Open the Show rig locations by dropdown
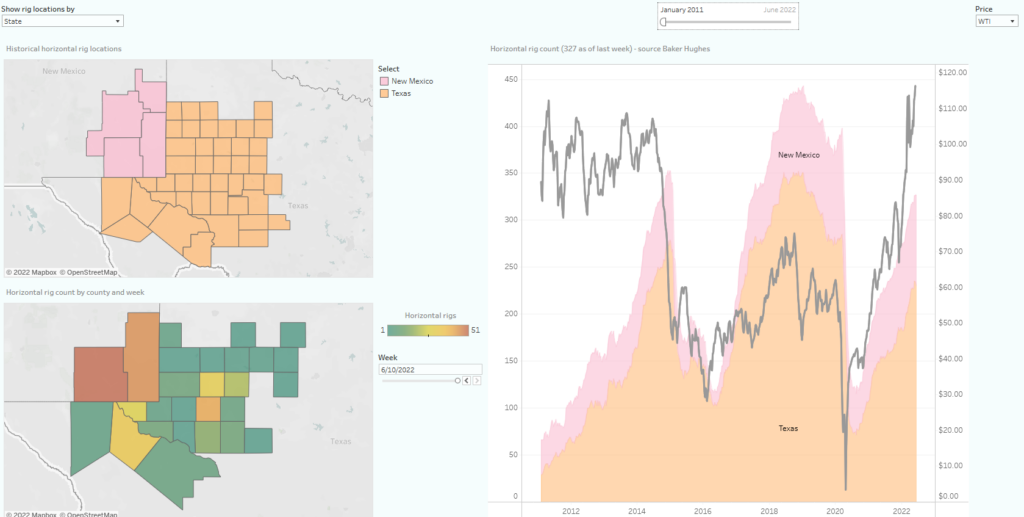This screenshot has height=517, width=1024. coord(62,21)
